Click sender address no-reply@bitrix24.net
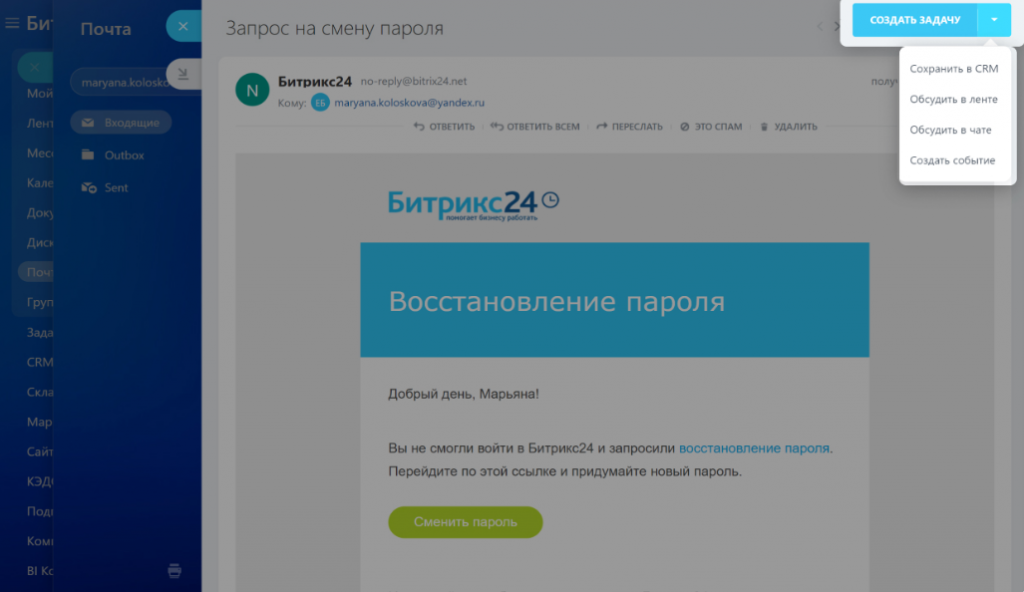The height and width of the screenshot is (592, 1024). coord(413,81)
